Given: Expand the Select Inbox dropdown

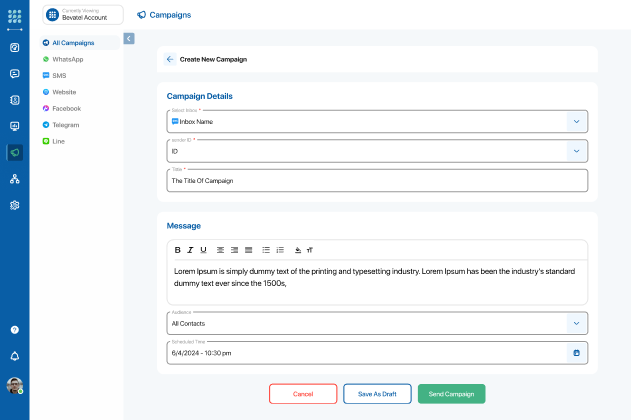Looking at the screenshot, I should click(576, 121).
